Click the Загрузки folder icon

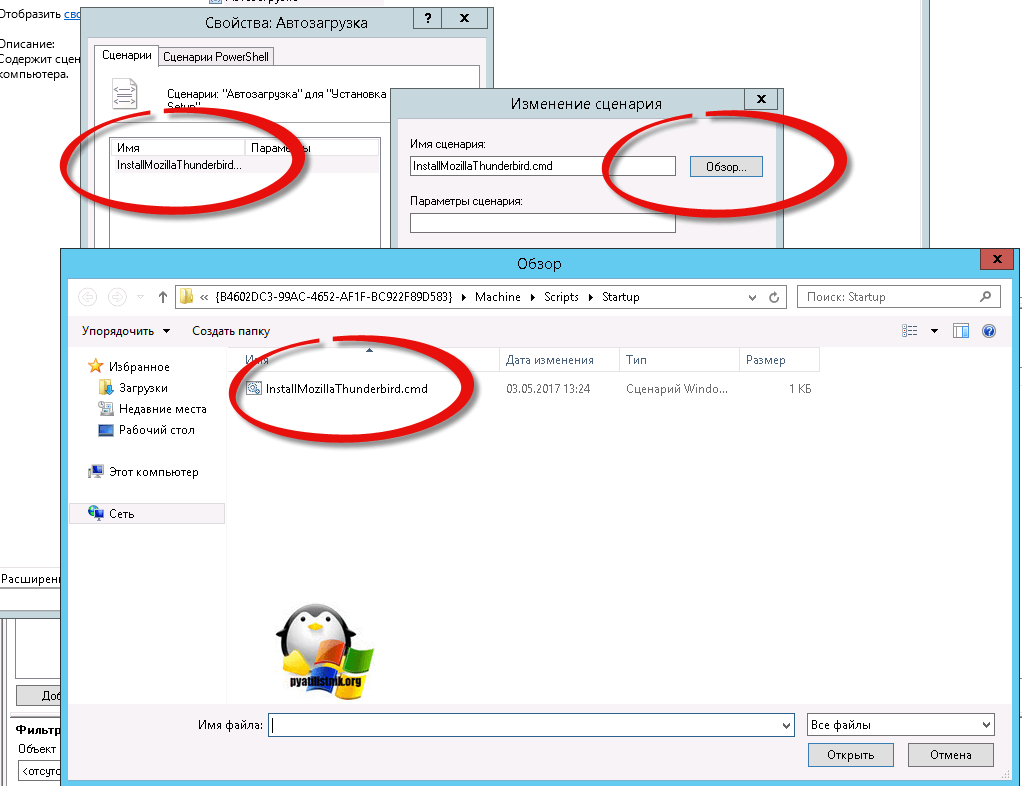[106, 388]
